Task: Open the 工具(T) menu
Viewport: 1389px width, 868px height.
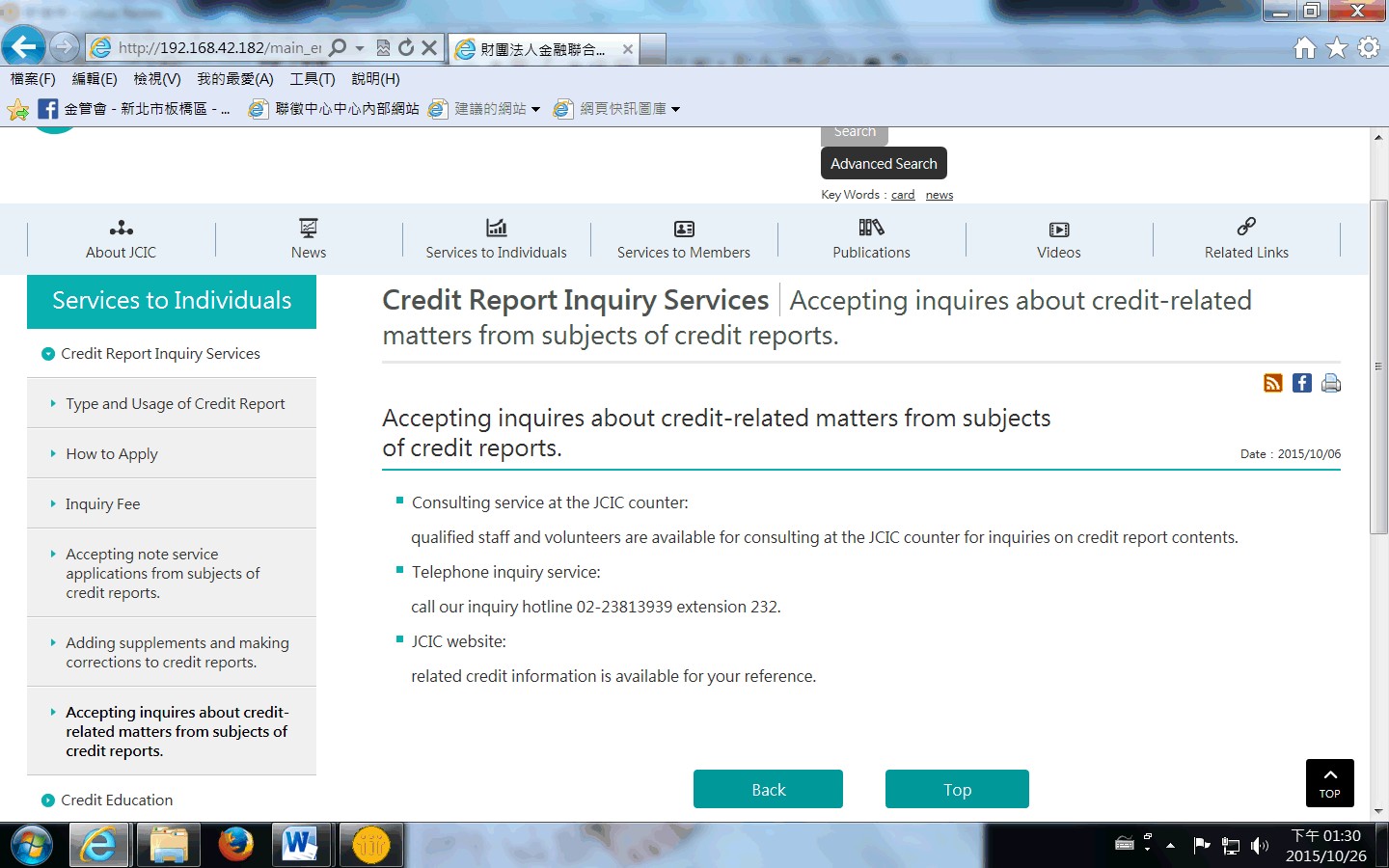Action: click(313, 79)
